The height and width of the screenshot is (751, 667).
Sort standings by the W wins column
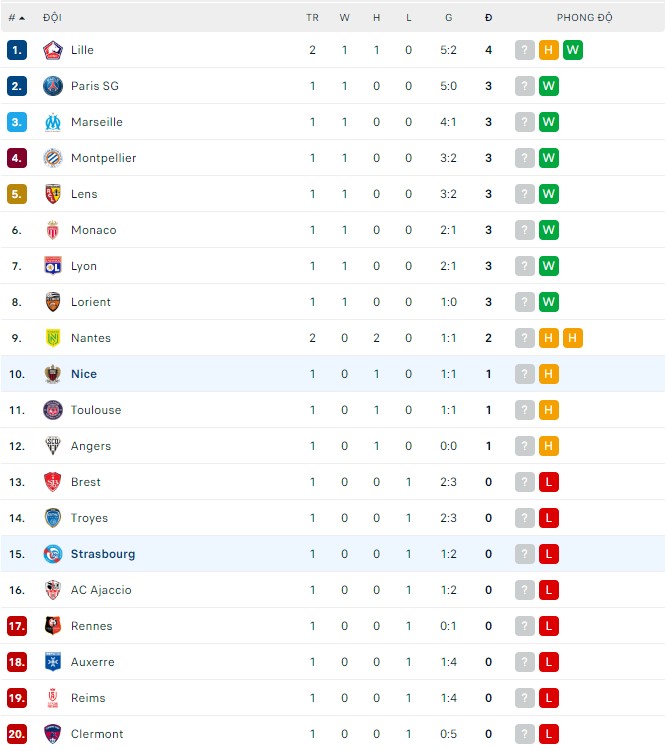coord(344,18)
